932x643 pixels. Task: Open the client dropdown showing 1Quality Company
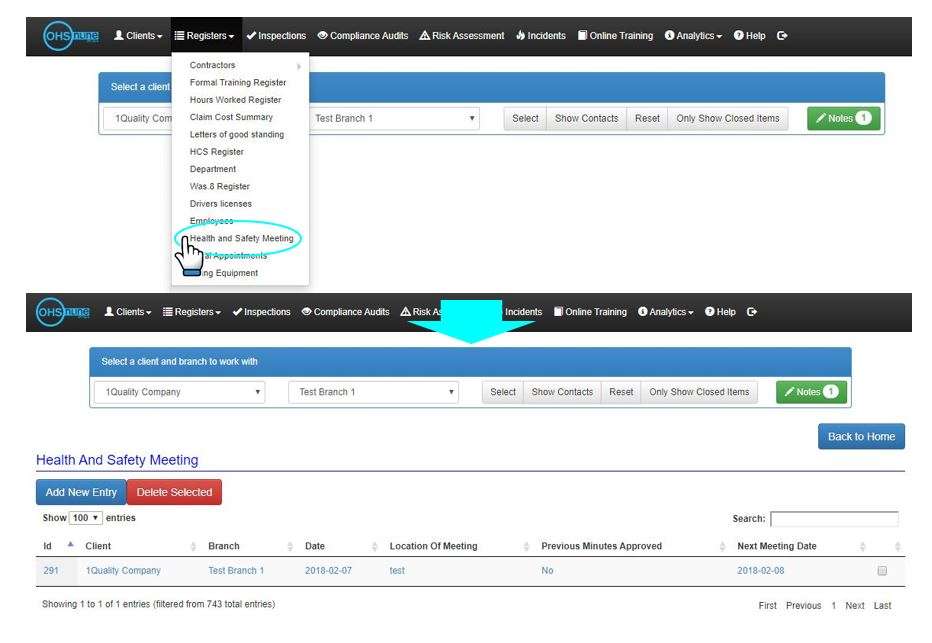coord(178,392)
